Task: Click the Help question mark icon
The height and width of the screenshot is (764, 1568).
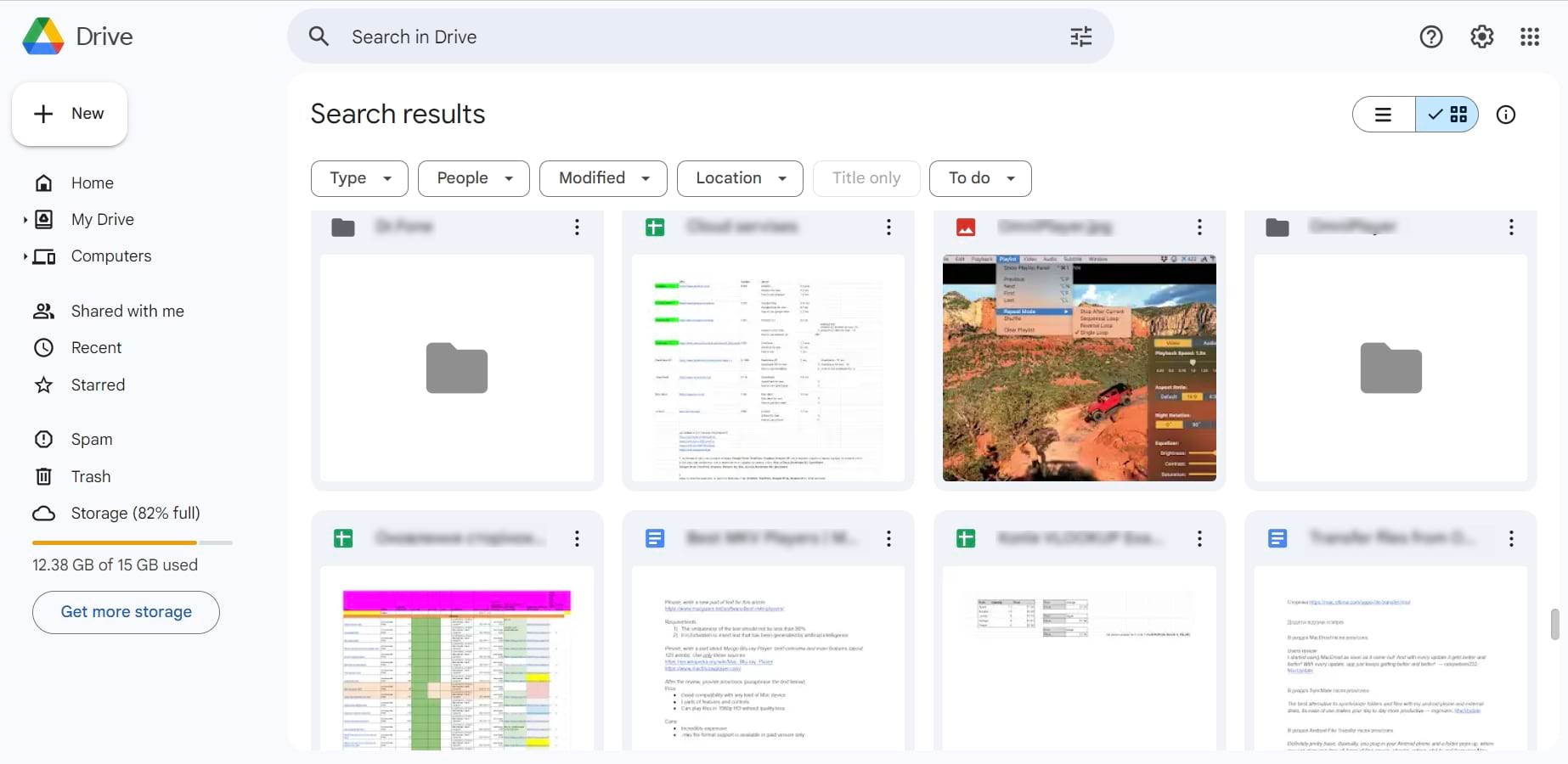Action: tap(1431, 37)
